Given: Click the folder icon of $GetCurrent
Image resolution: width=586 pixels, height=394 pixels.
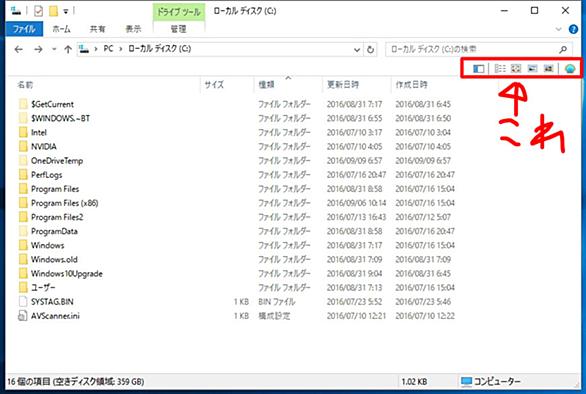Looking at the screenshot, I should [23, 104].
